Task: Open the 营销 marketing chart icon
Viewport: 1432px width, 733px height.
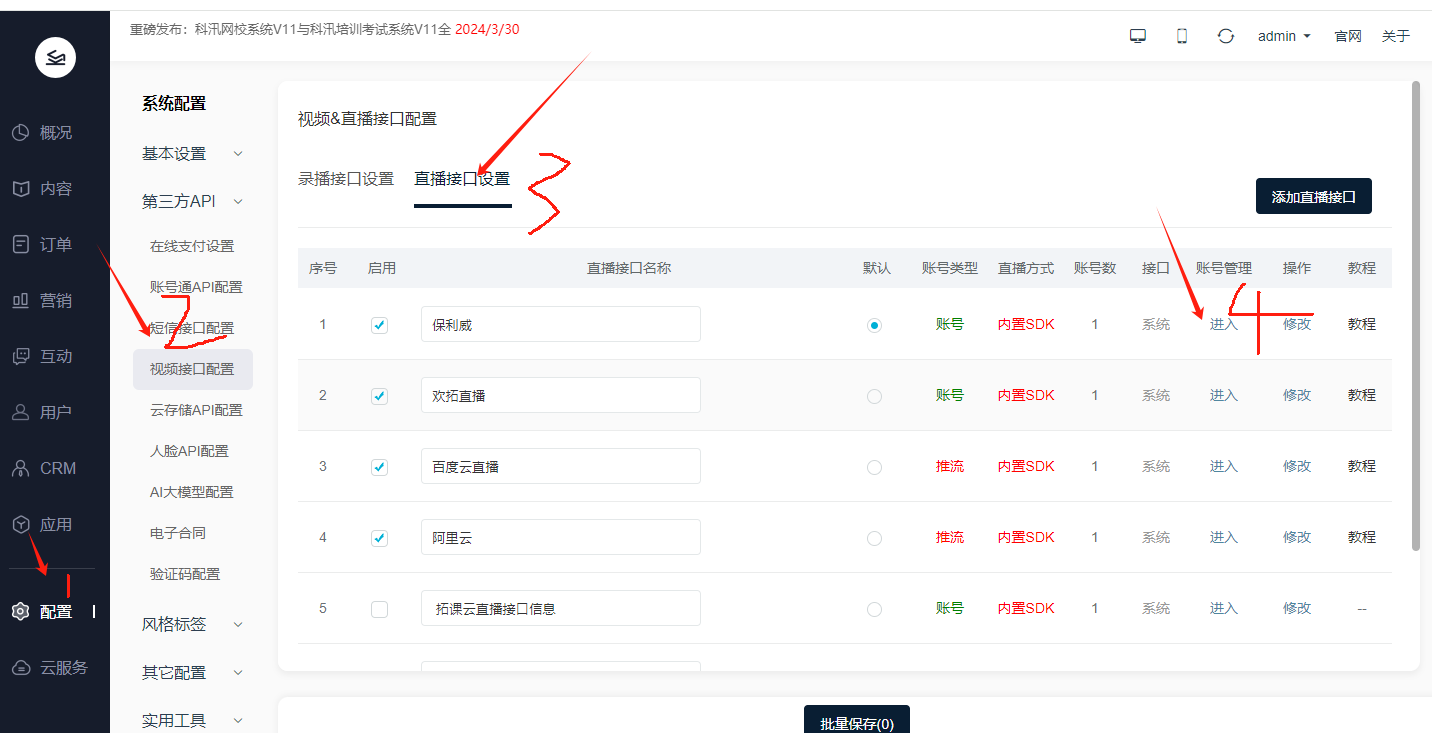Action: pos(20,301)
